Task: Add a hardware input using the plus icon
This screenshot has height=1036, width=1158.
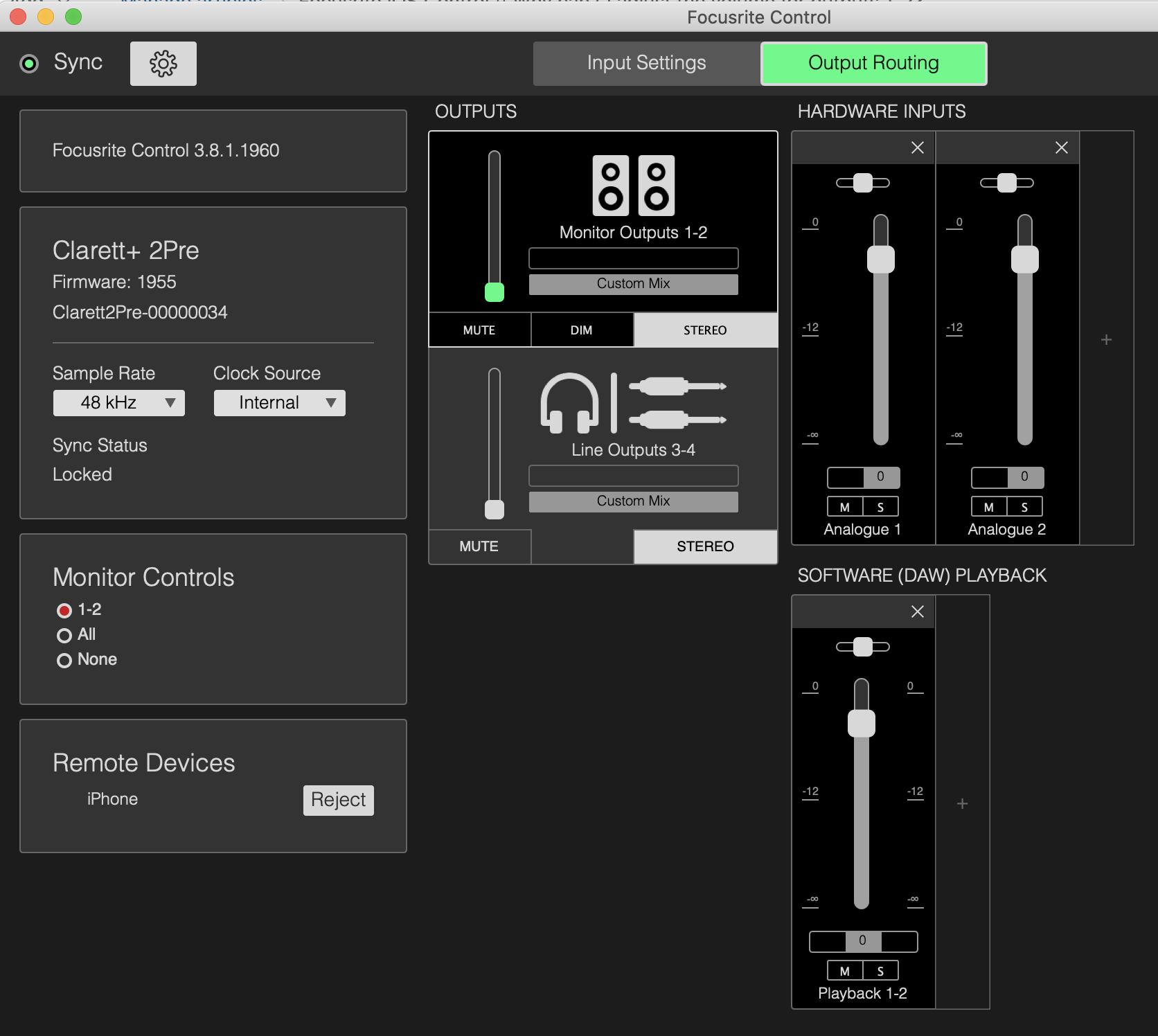Action: pyautogui.click(x=1106, y=339)
